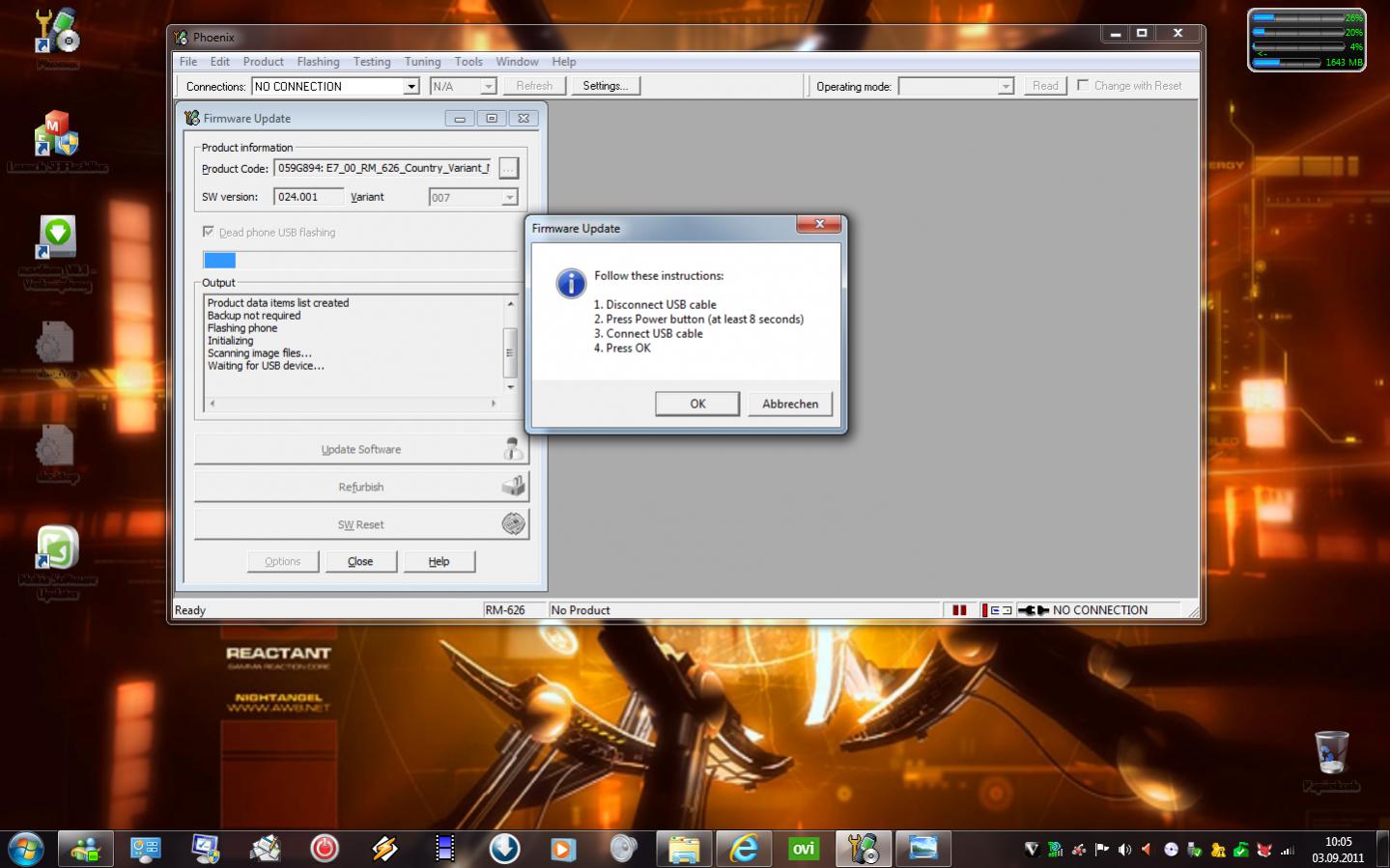
Task: Open the Nokia Software Updater desktop shortcut
Action: tap(57, 562)
